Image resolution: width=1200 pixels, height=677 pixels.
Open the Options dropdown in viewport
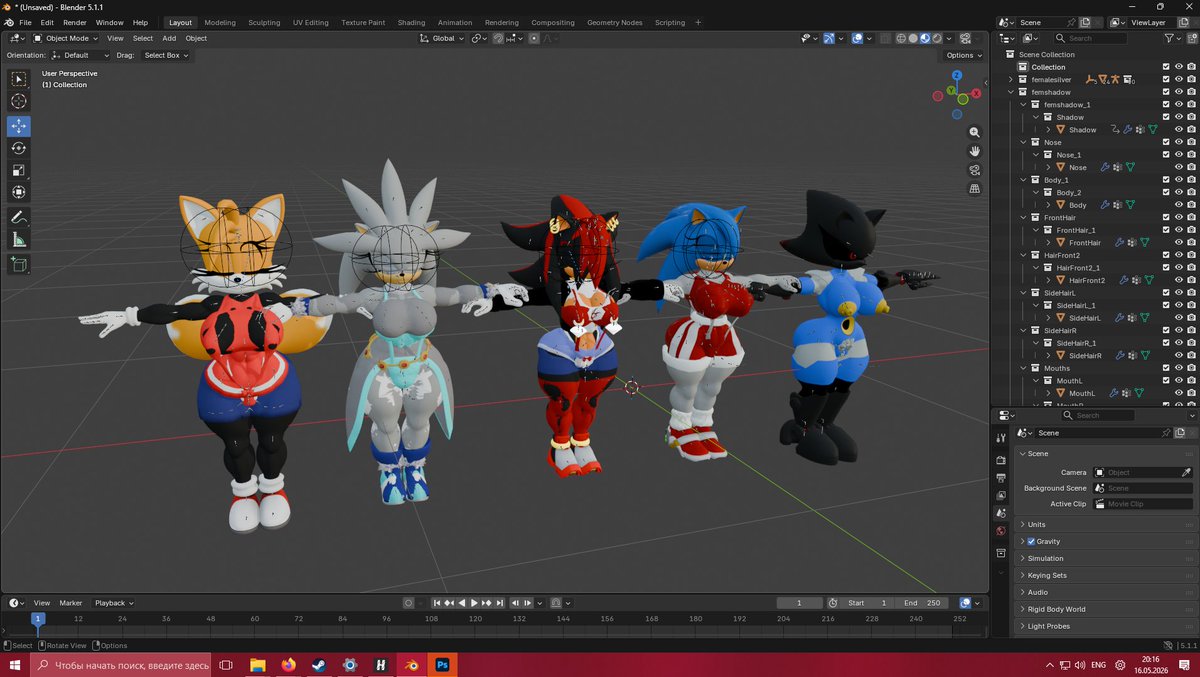[964, 55]
